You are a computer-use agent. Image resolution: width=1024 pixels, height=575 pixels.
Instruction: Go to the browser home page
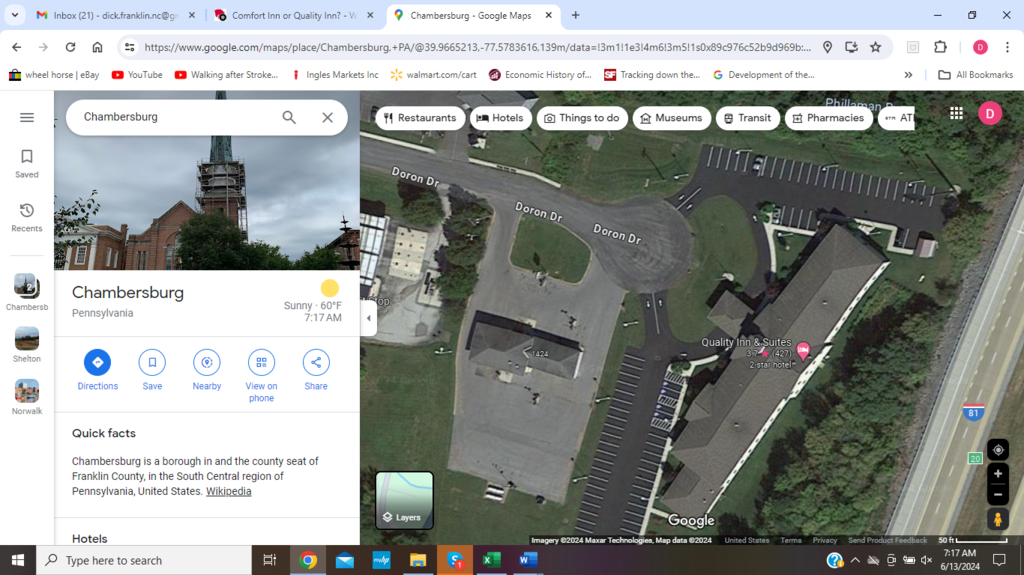(97, 47)
